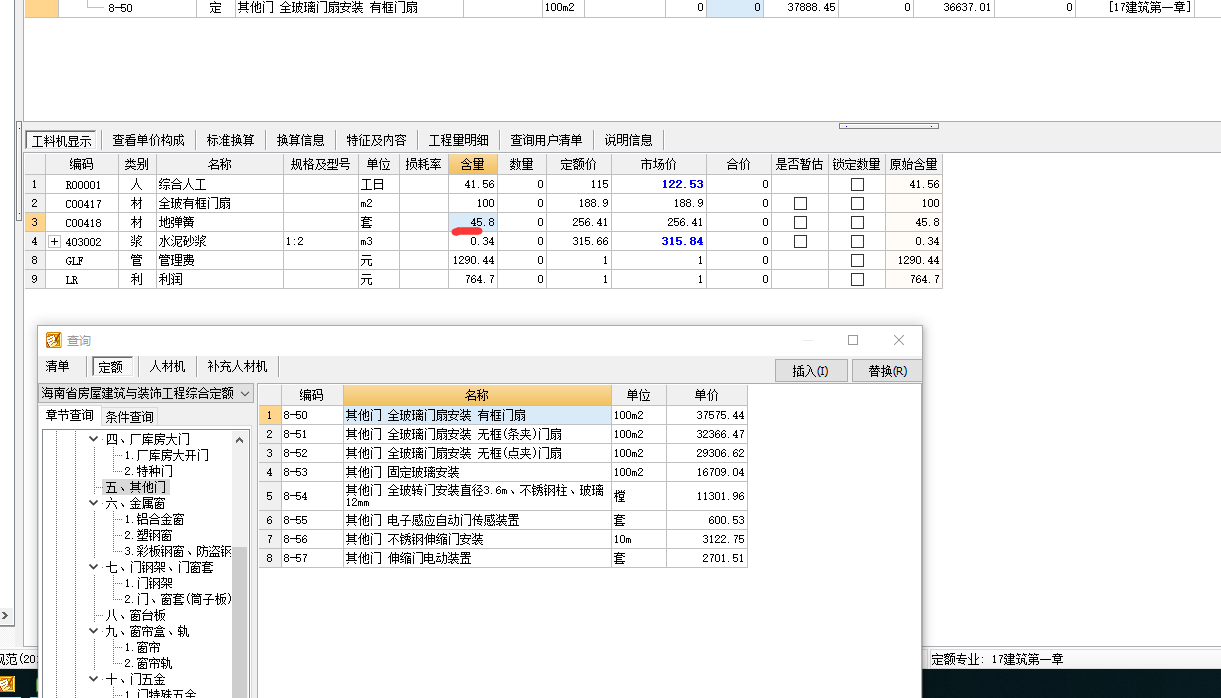The width and height of the screenshot is (1221, 698).
Task: Click market price 122.53 for 综合人工
Action: click(x=659, y=184)
